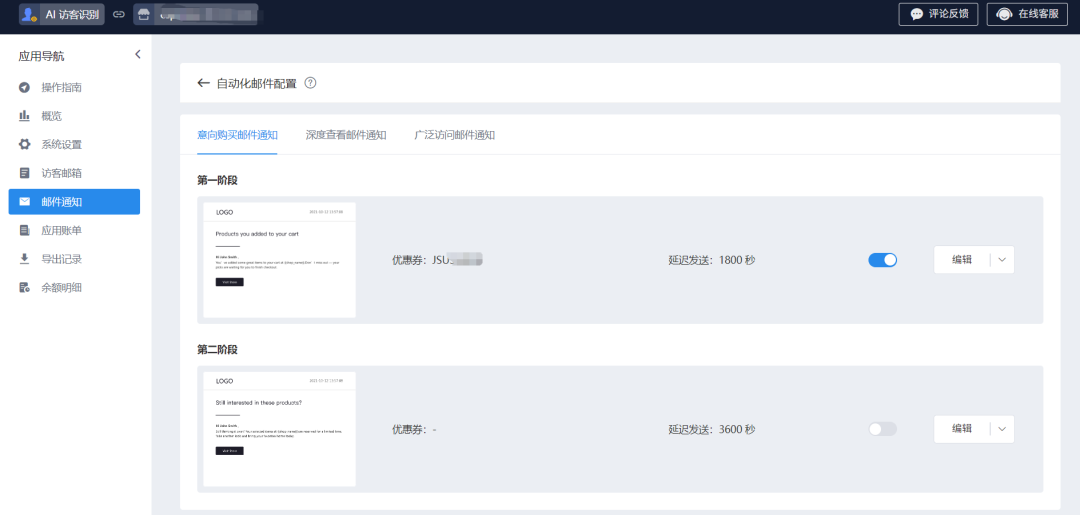The height and width of the screenshot is (515, 1080).
Task: Switch to 深度查看邮件通知 tab
Action: (346, 135)
